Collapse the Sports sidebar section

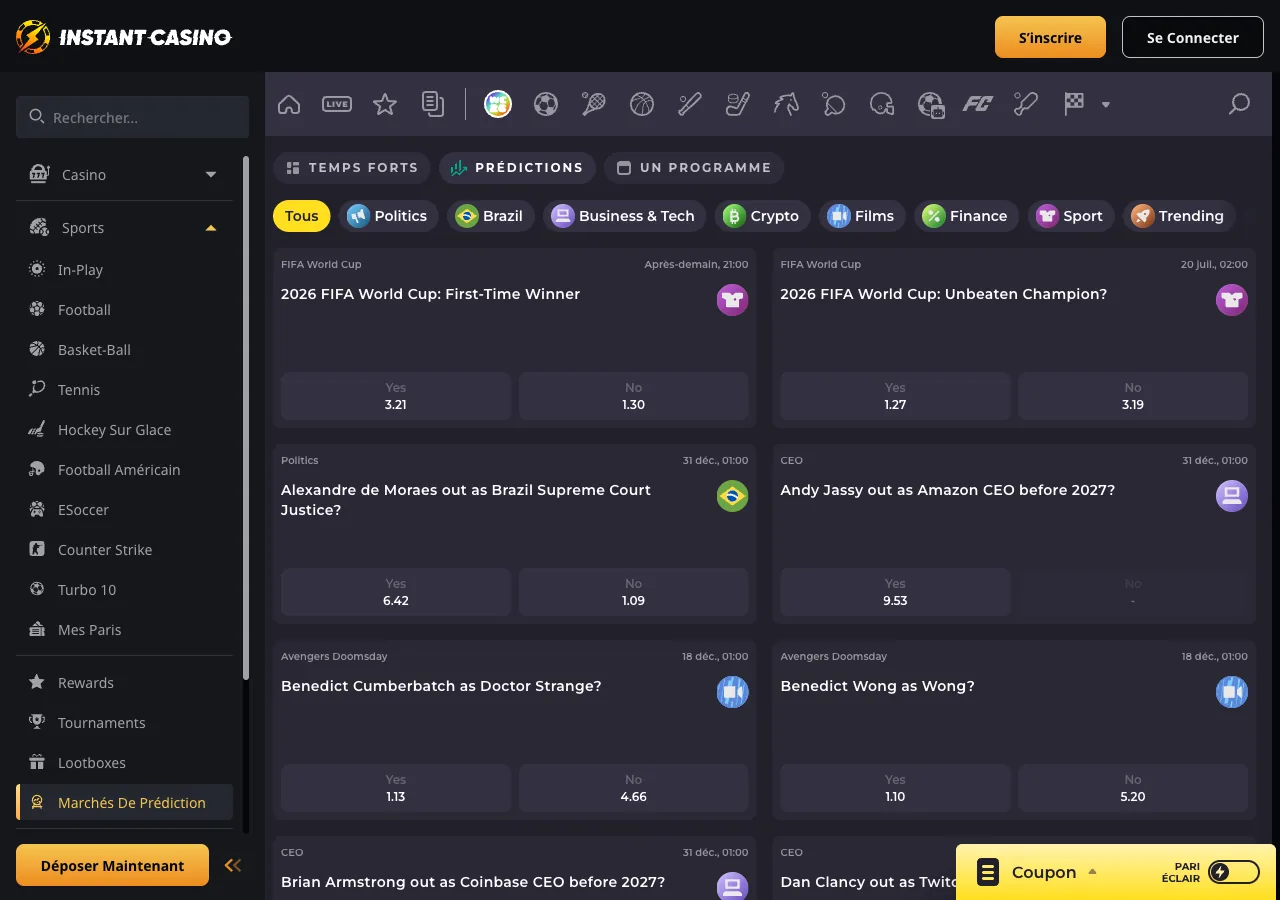click(124, 227)
